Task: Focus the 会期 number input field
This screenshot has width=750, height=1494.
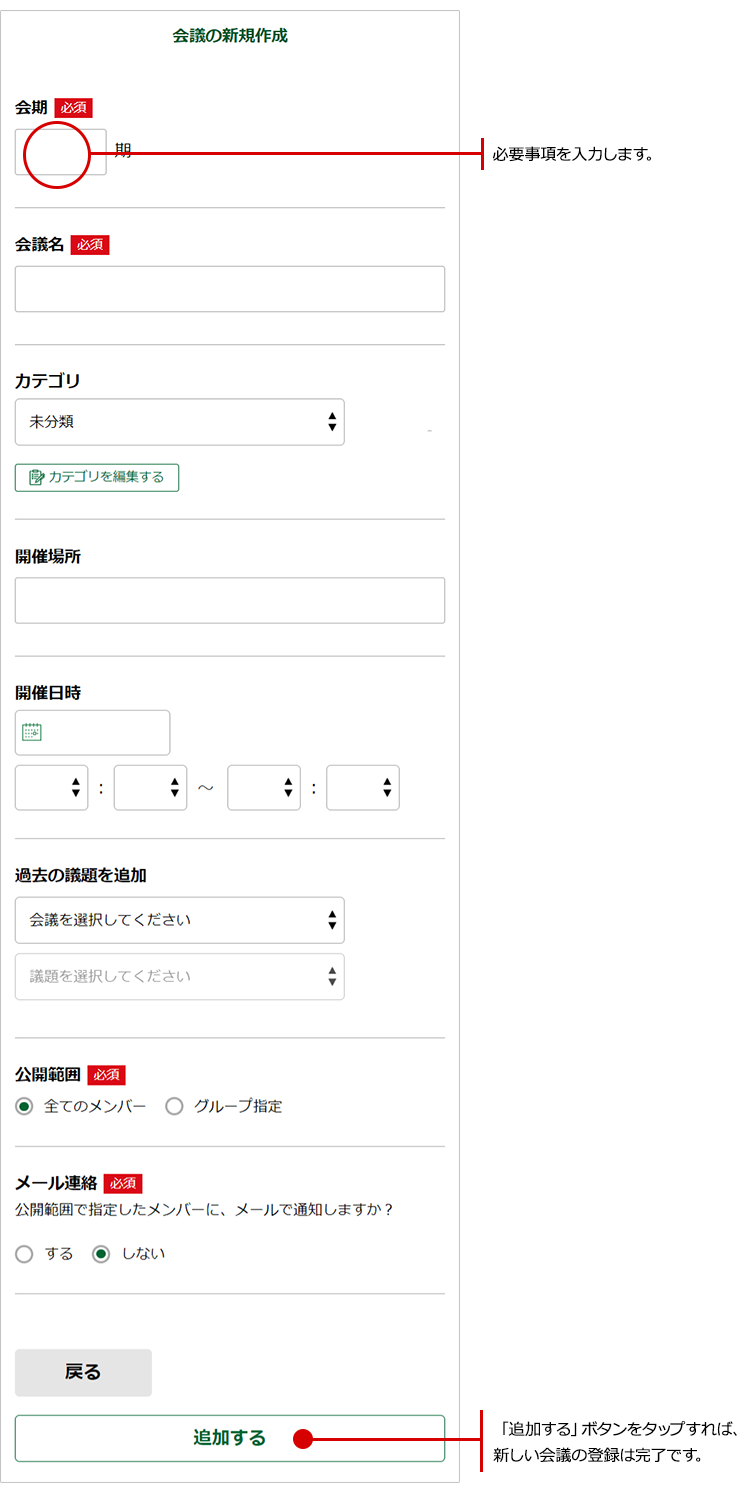Action: [x=60, y=152]
